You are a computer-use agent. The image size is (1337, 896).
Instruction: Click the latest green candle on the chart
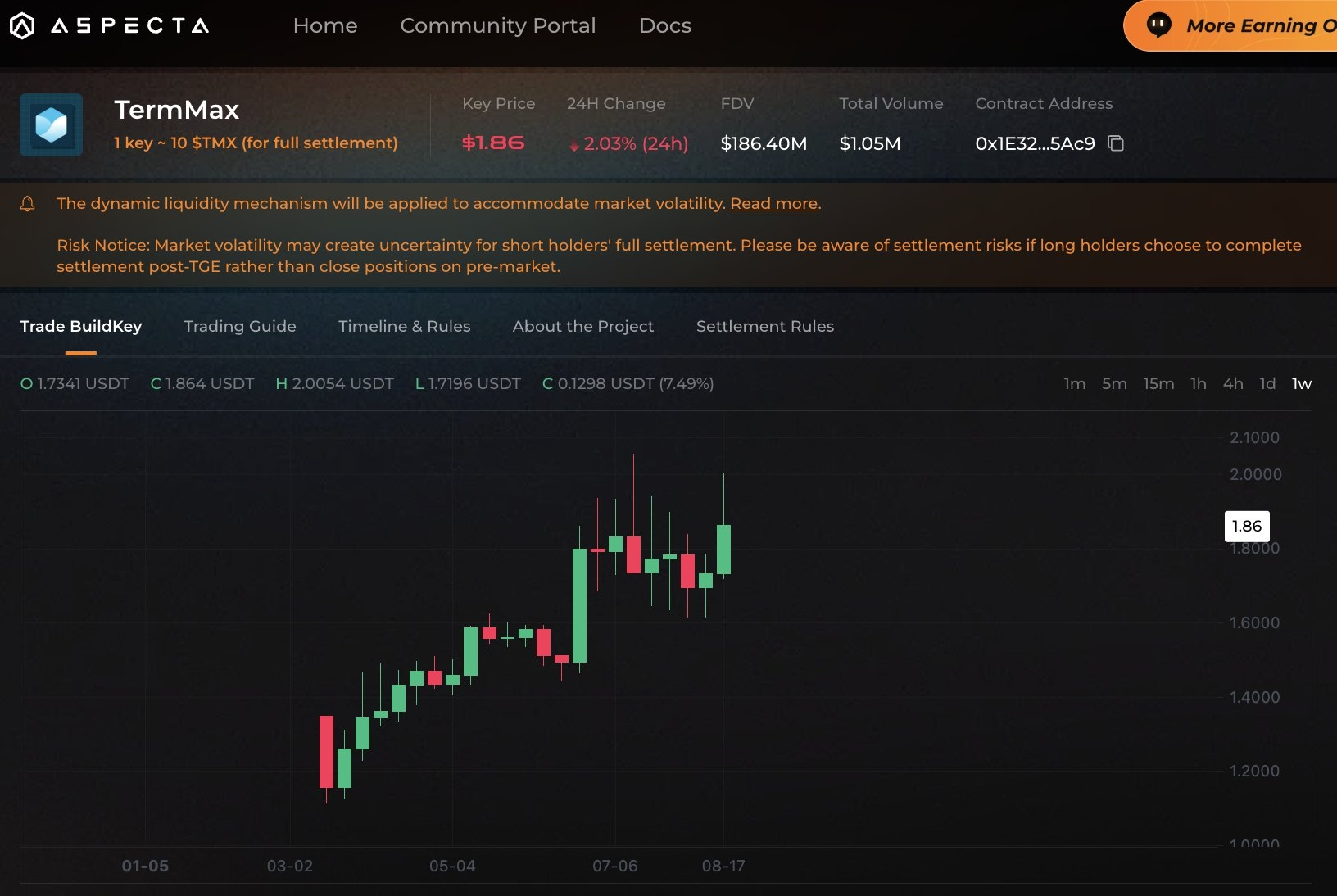click(723, 550)
